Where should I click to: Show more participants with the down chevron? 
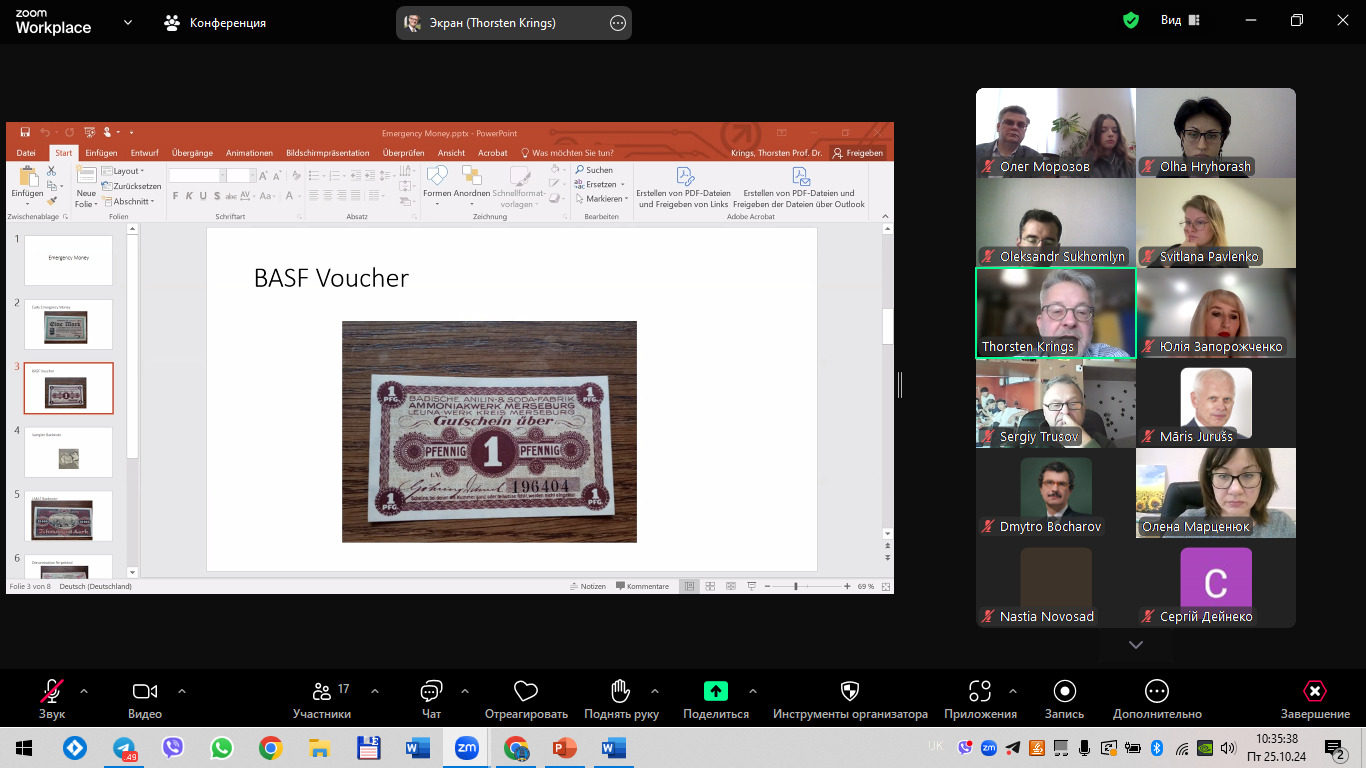[1135, 645]
